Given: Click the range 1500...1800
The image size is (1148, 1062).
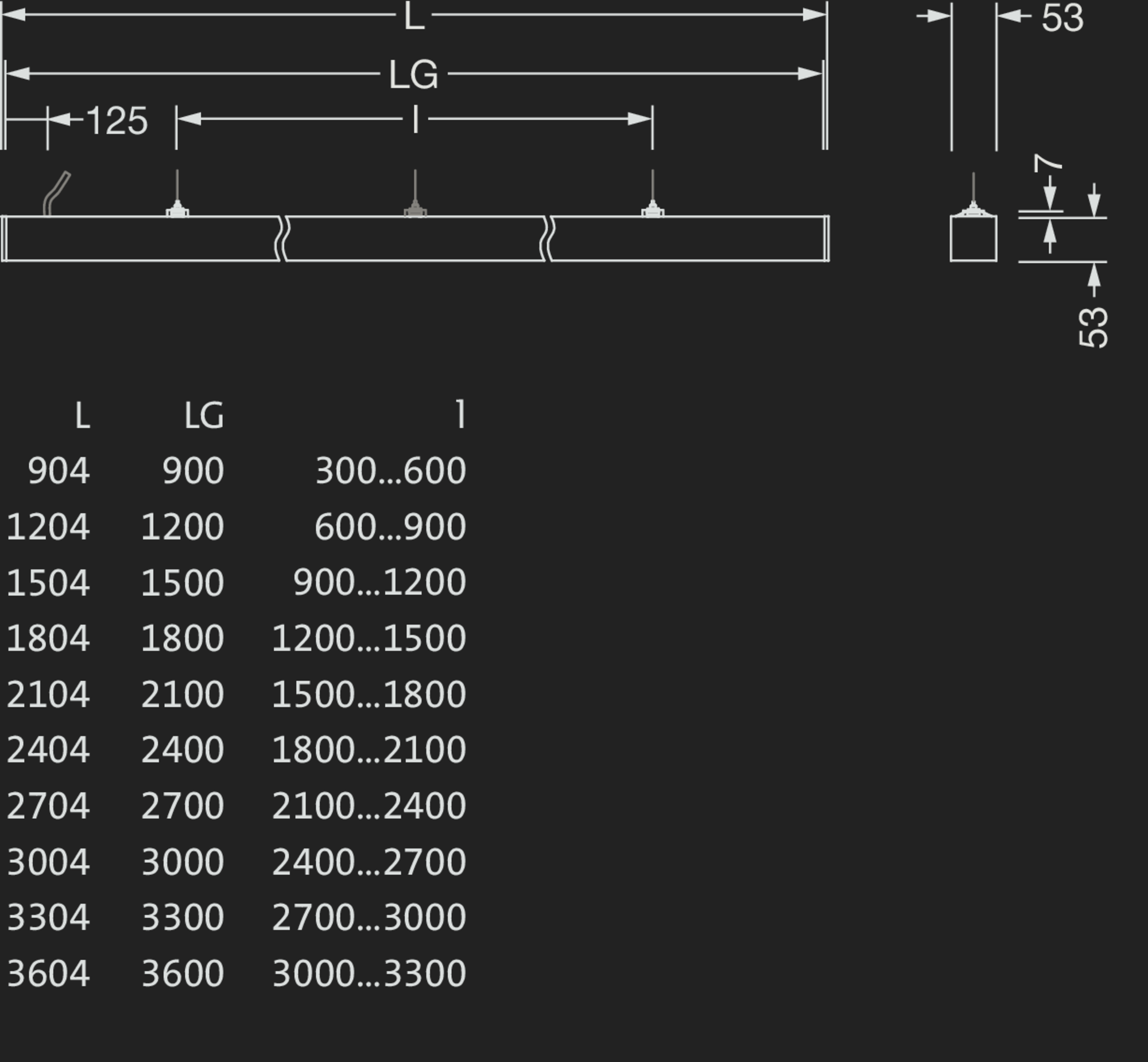Looking at the screenshot, I should coord(369,694).
